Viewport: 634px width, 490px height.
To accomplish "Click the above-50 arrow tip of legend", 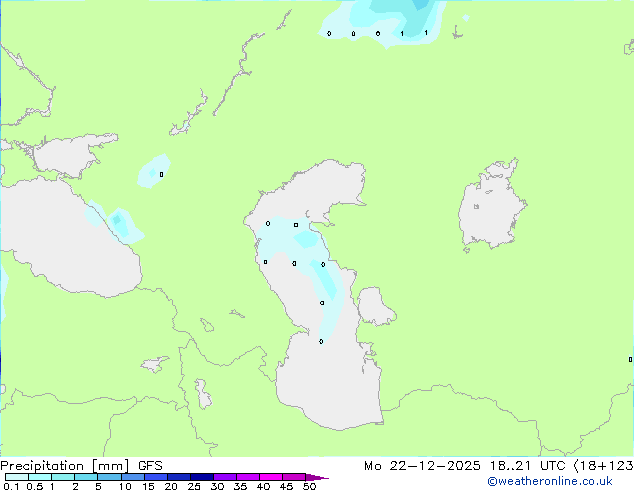I will click(317, 477).
